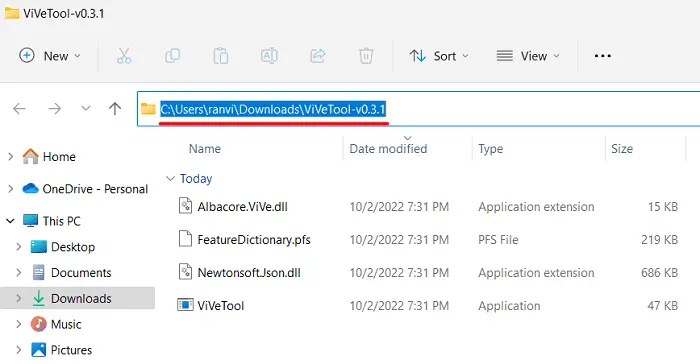Image resolution: width=700 pixels, height=364 pixels.
Task: Expand the Home tree node
Action: click(11, 156)
